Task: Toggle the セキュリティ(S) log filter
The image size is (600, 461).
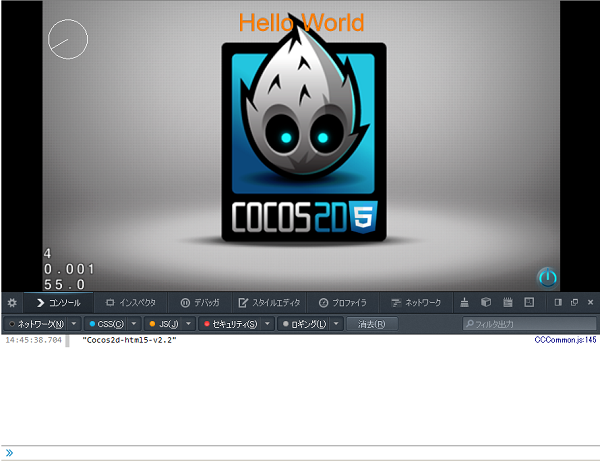Action: click(x=231, y=324)
